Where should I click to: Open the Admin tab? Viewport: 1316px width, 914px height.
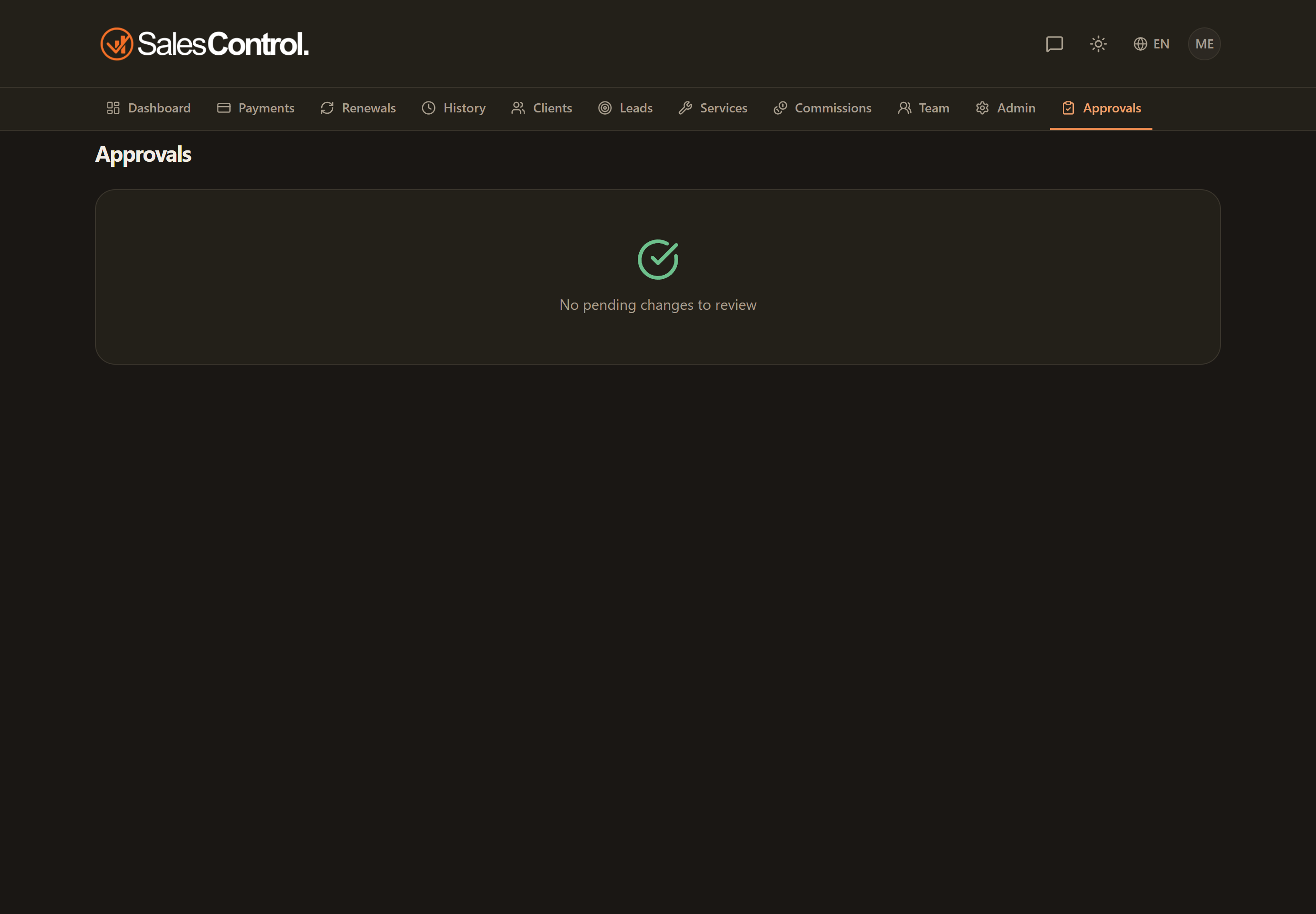tap(1006, 108)
